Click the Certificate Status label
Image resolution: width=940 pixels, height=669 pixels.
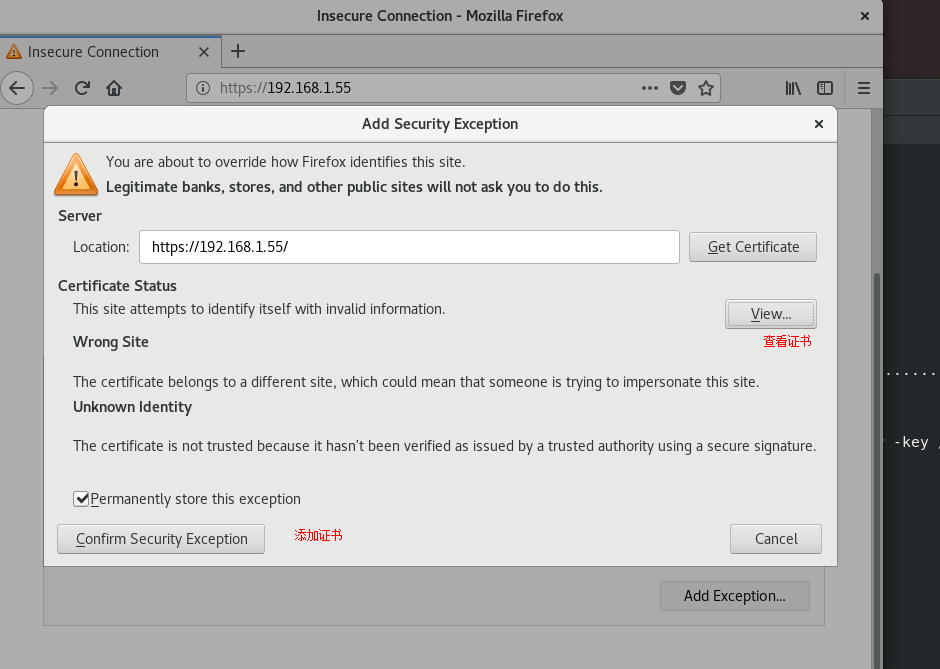(118, 286)
